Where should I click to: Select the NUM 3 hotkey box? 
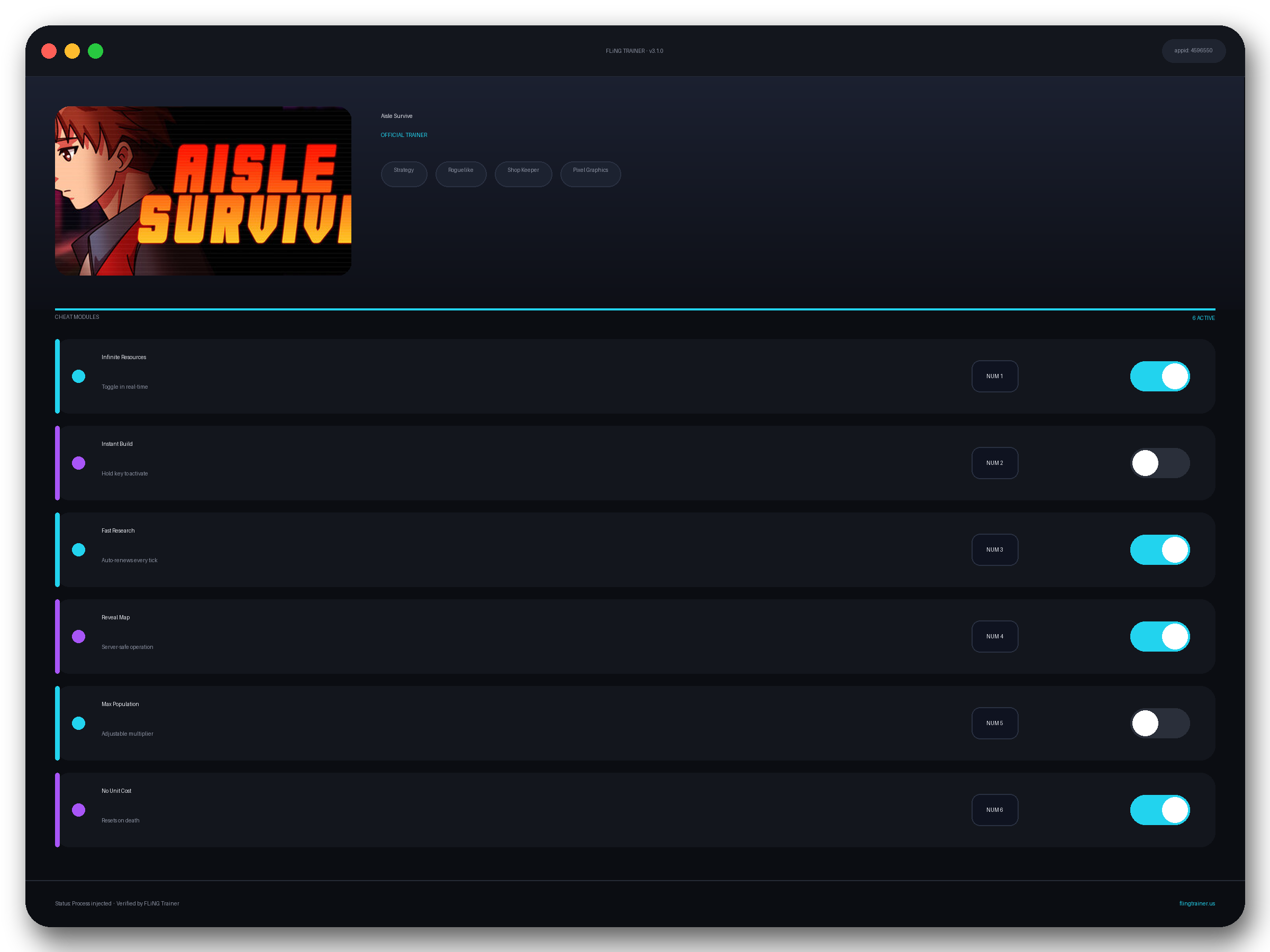[994, 550]
